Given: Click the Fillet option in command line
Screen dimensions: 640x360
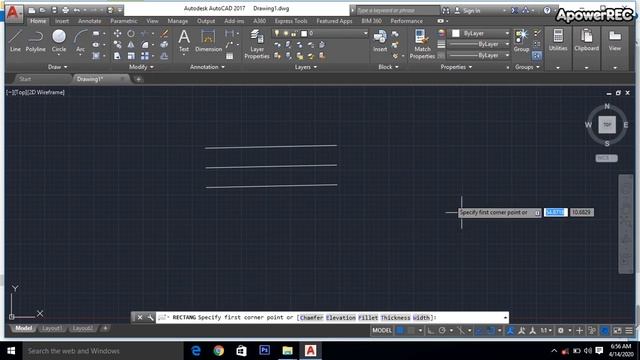Looking at the screenshot, I should coord(368,318).
